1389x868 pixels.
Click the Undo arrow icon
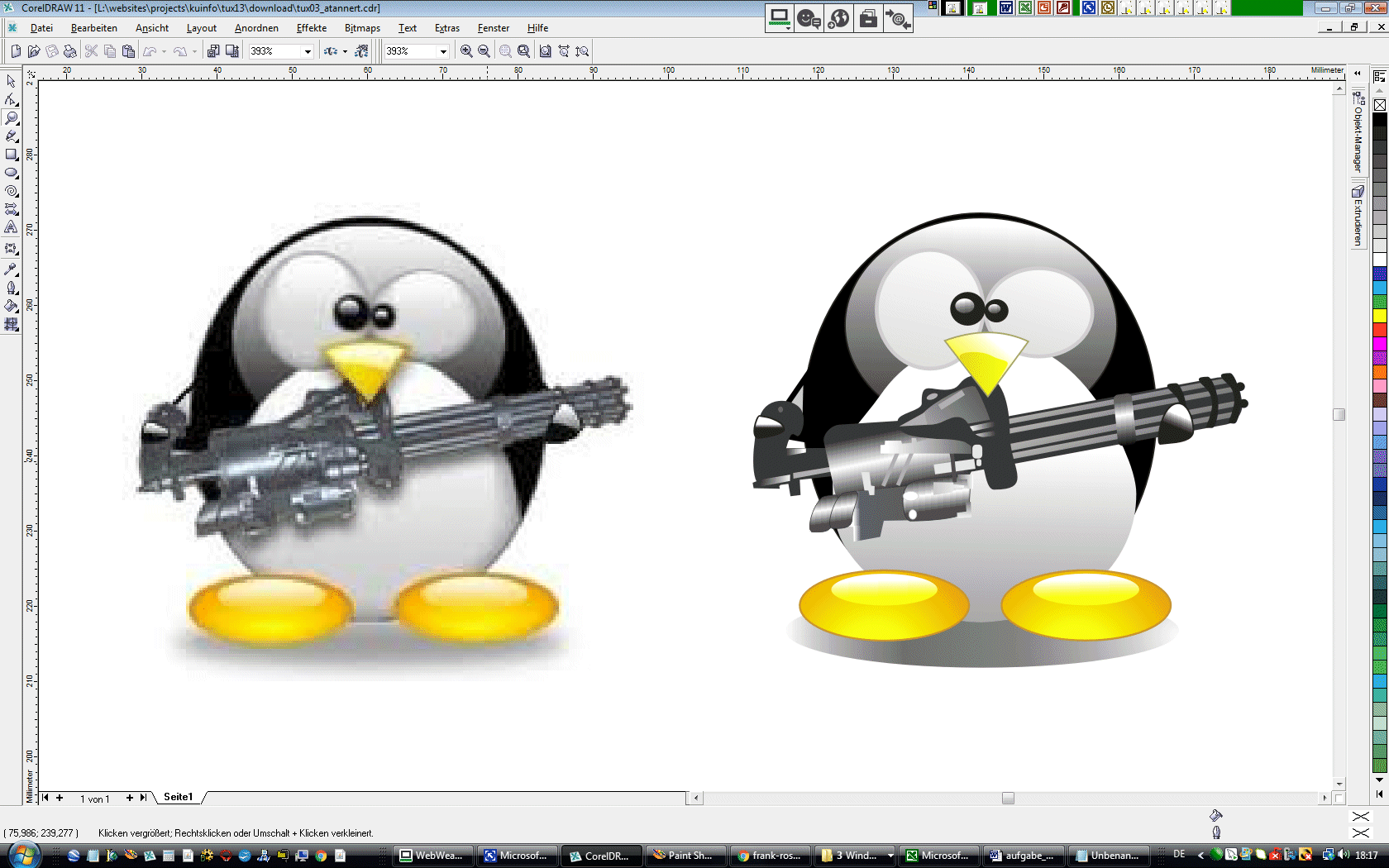pyautogui.click(x=150, y=51)
